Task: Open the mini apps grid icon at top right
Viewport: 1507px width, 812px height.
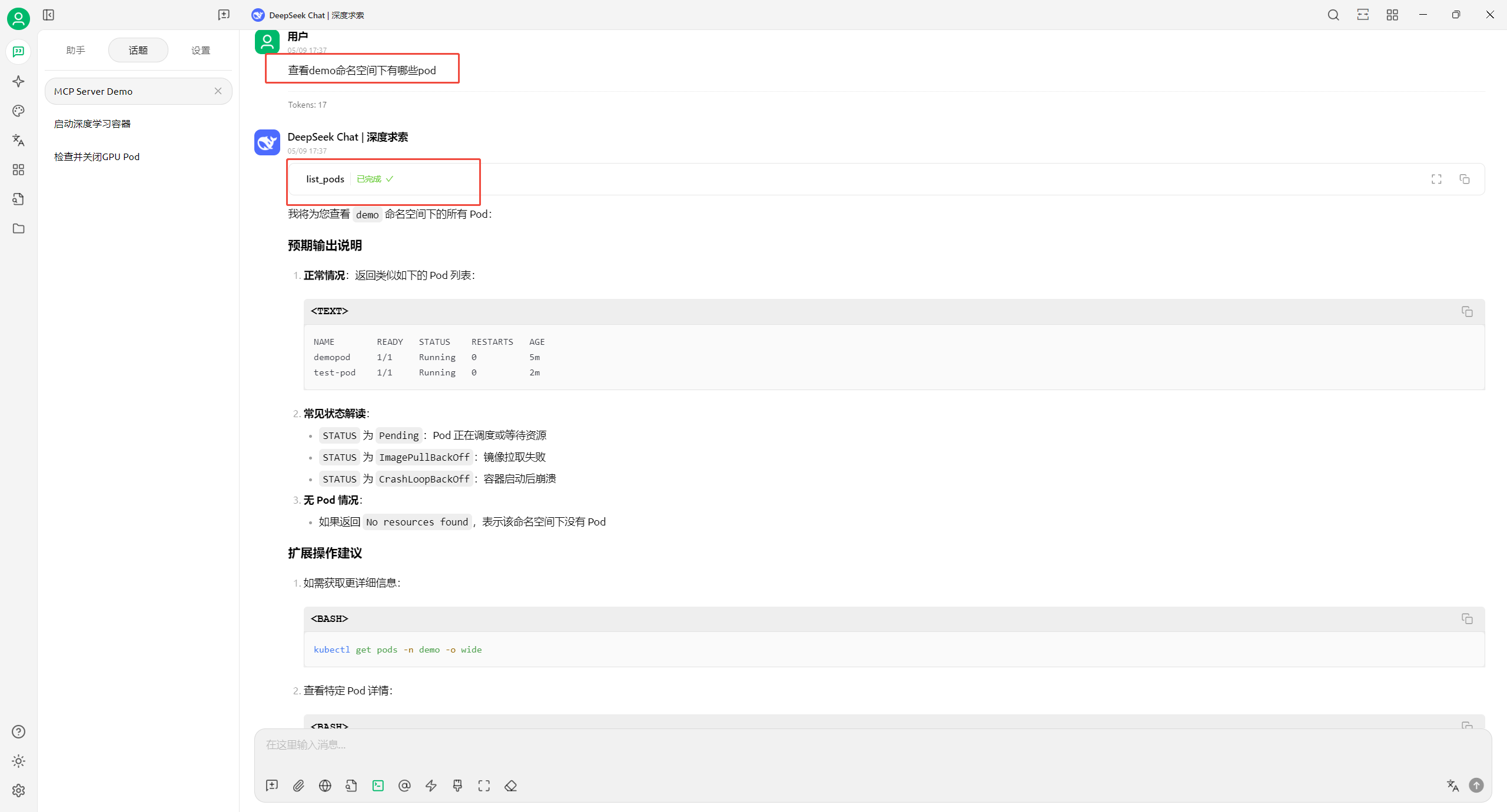Action: point(1392,15)
